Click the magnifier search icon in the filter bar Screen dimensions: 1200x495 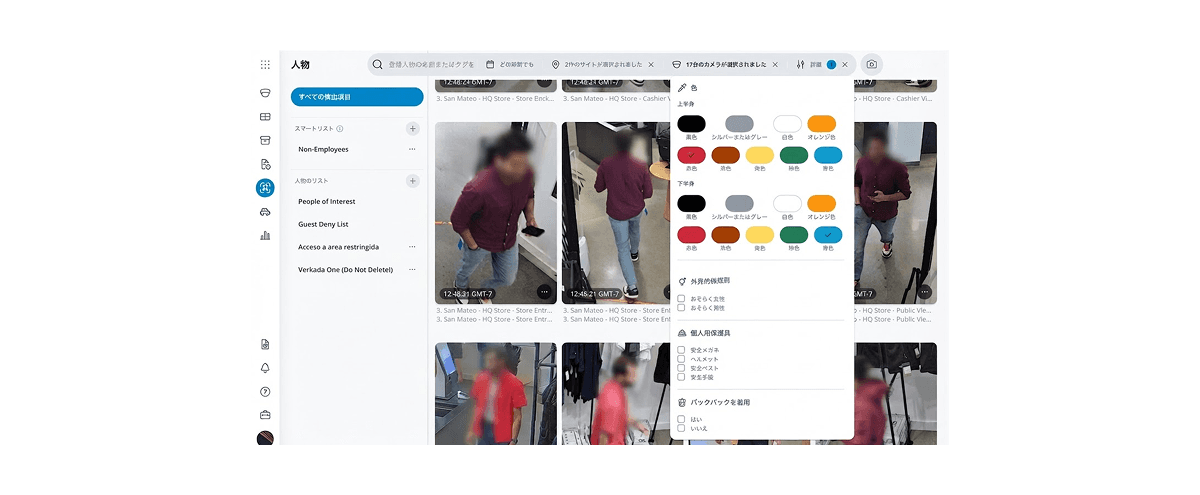click(x=377, y=64)
